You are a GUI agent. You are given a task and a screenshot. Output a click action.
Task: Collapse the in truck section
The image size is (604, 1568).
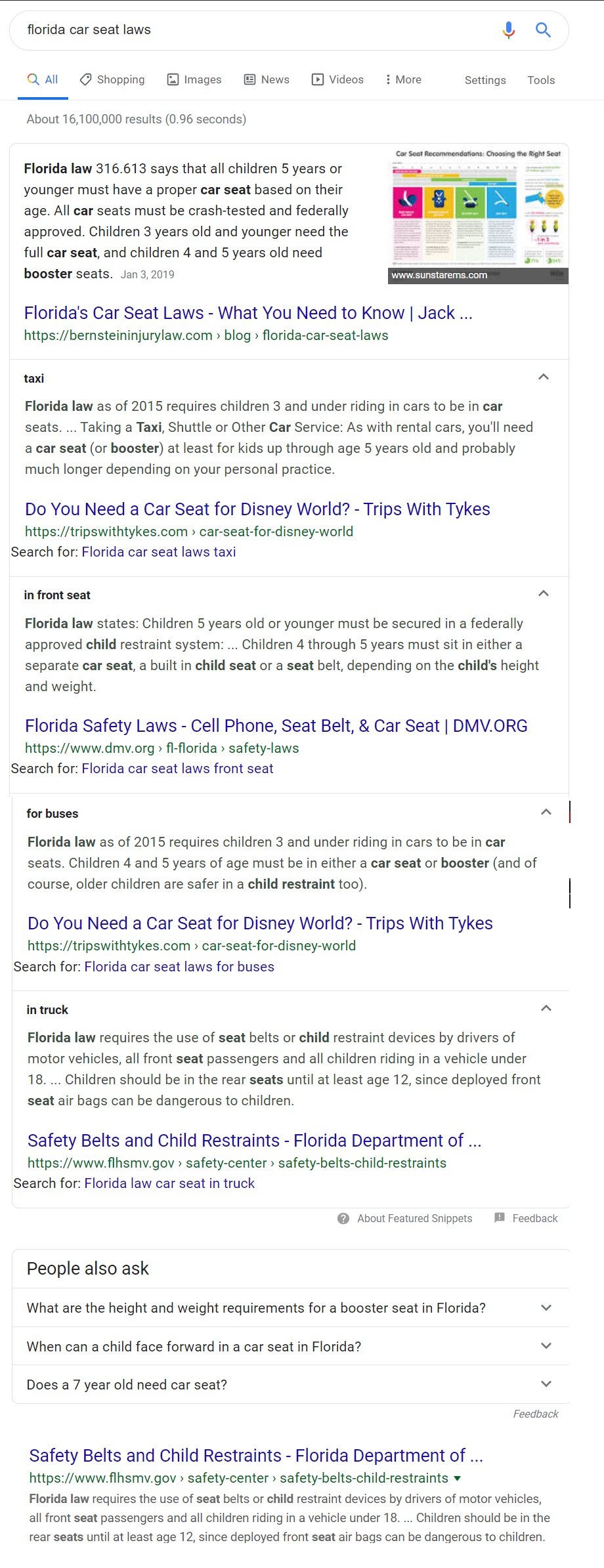(546, 1008)
